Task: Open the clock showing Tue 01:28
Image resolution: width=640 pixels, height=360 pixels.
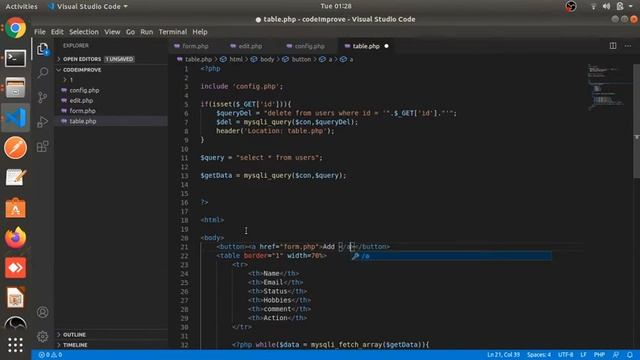Action: pyautogui.click(x=336, y=6)
